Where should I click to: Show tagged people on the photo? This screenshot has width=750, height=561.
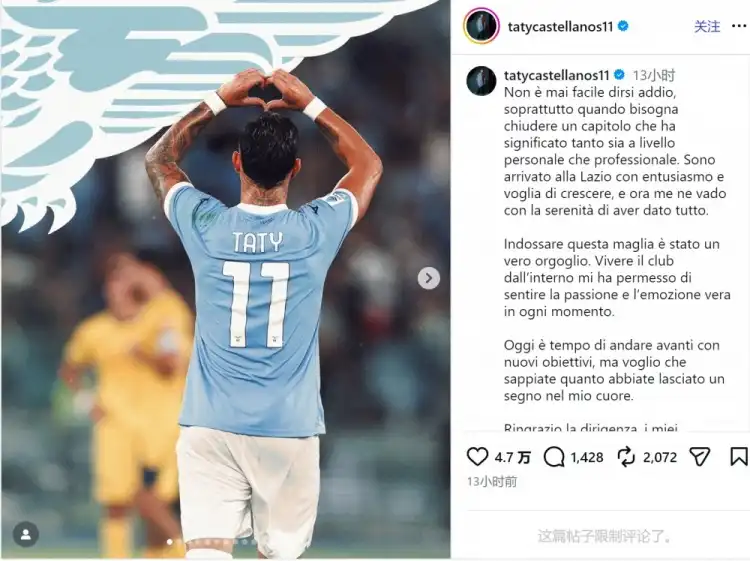(26, 534)
